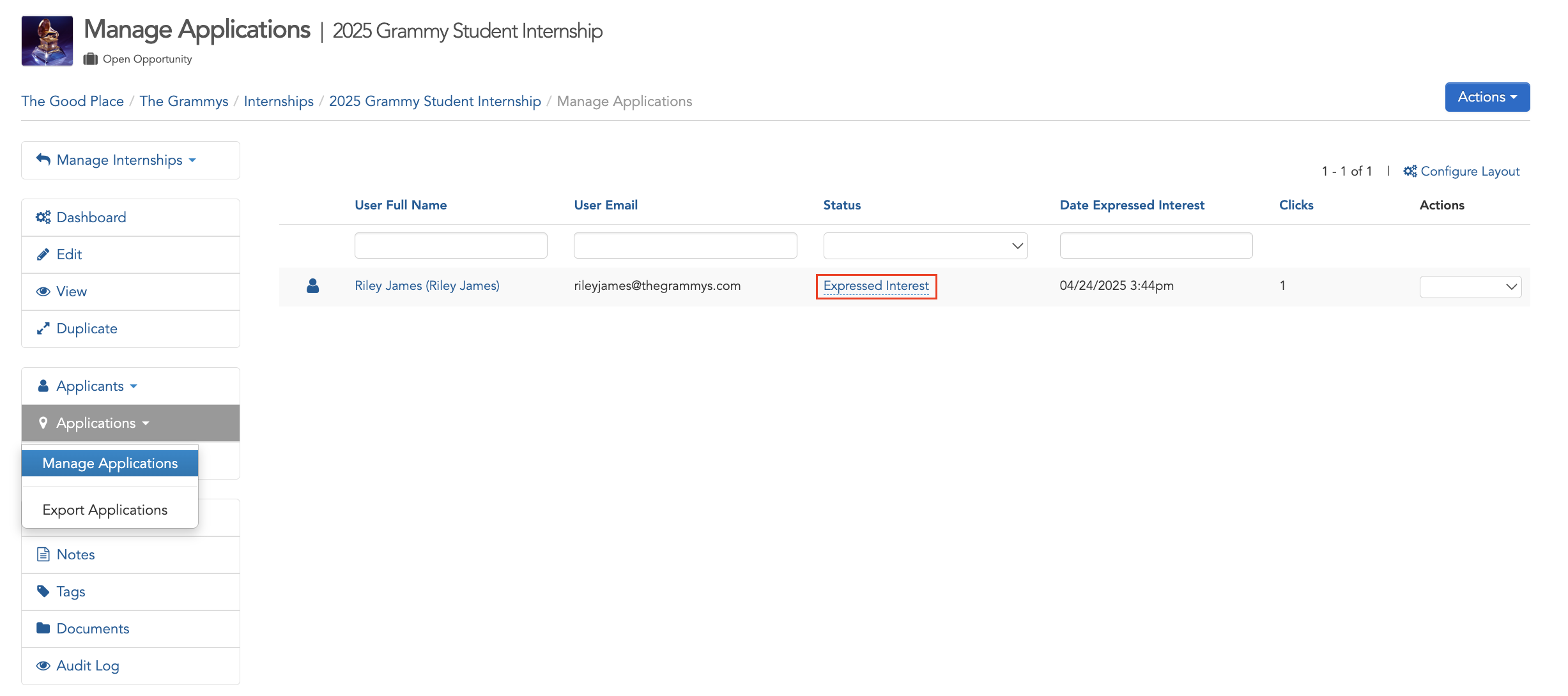Sort by Clicks column header

point(1296,205)
